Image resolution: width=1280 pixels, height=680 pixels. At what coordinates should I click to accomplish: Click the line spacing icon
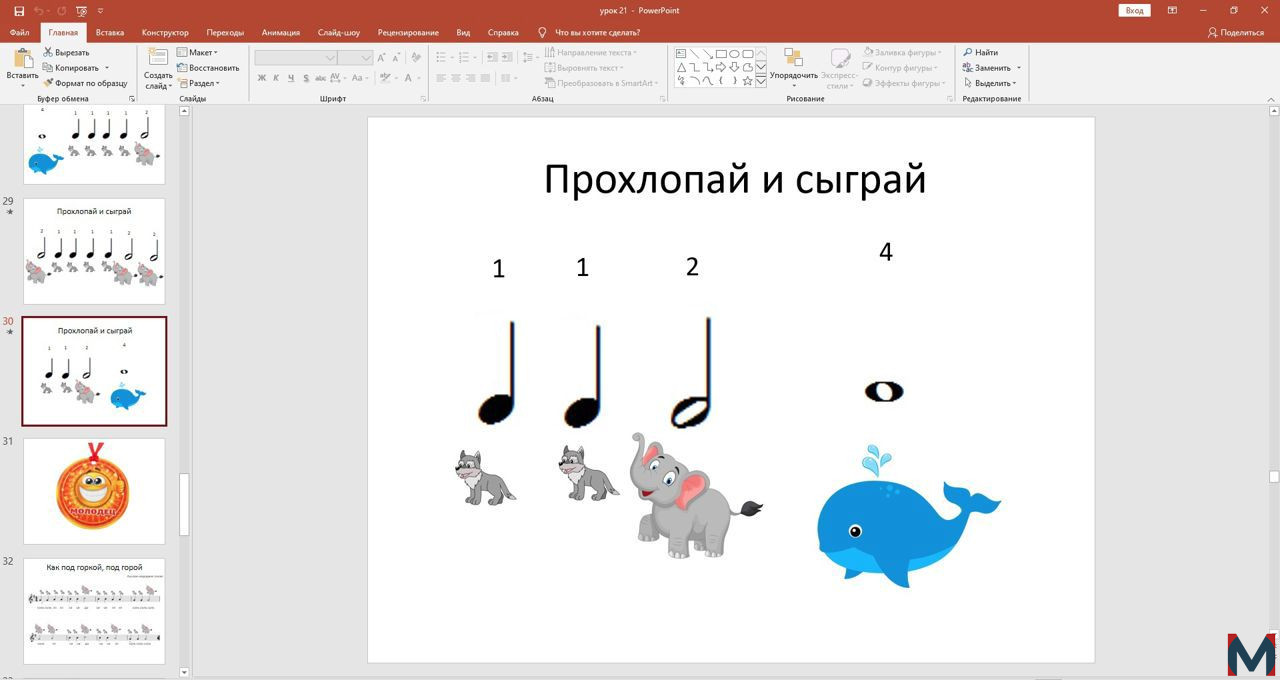tap(530, 58)
